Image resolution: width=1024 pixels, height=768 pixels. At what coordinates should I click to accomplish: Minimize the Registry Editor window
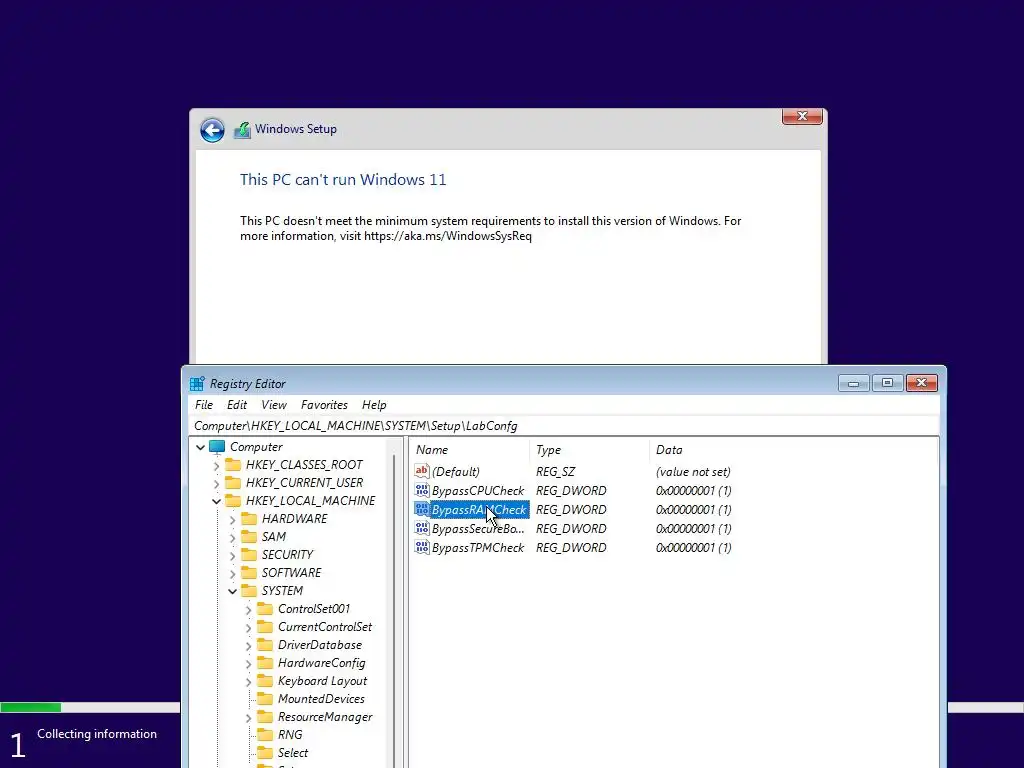click(x=853, y=383)
